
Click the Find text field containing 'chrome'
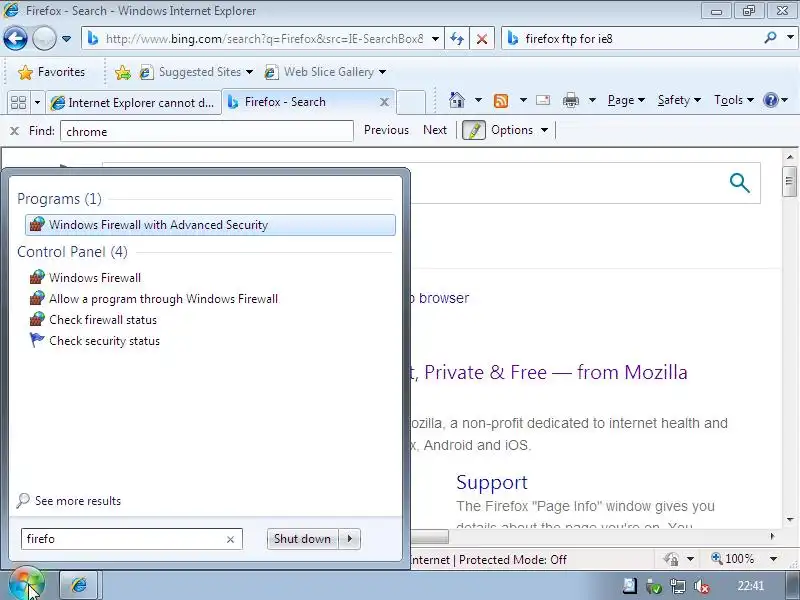[207, 131]
